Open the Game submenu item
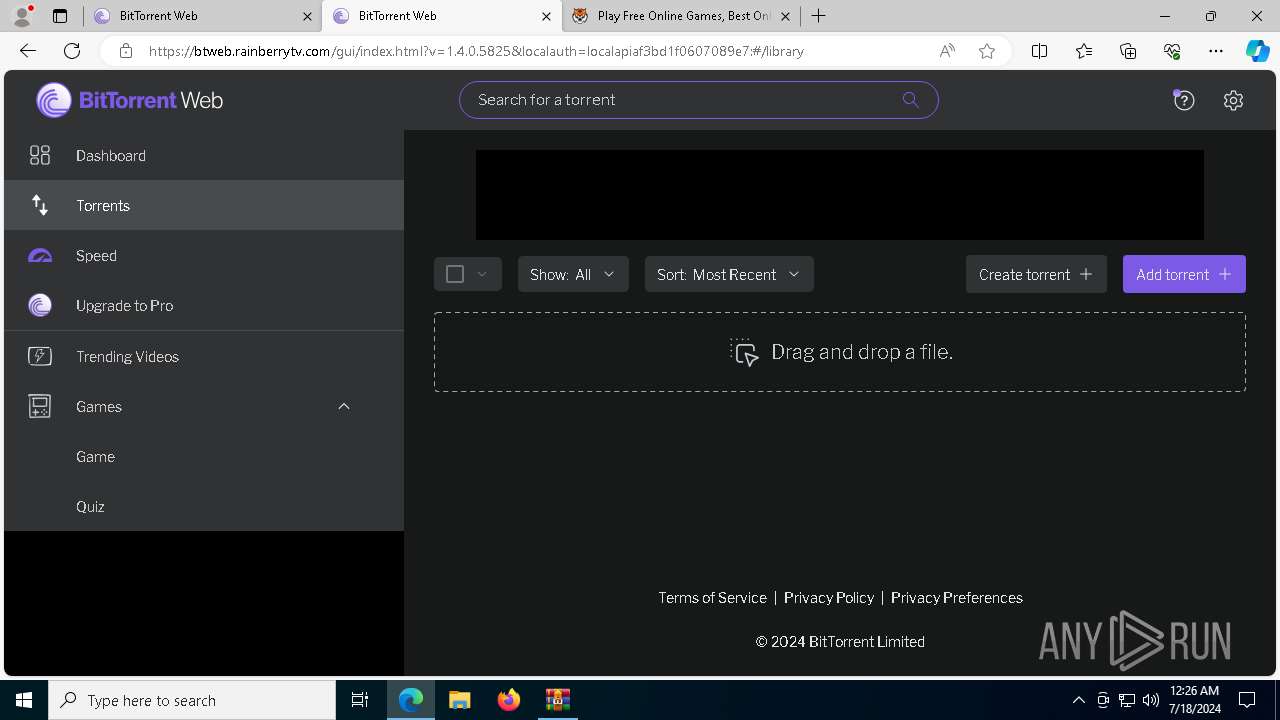This screenshot has height=720, width=1280. pos(204,456)
